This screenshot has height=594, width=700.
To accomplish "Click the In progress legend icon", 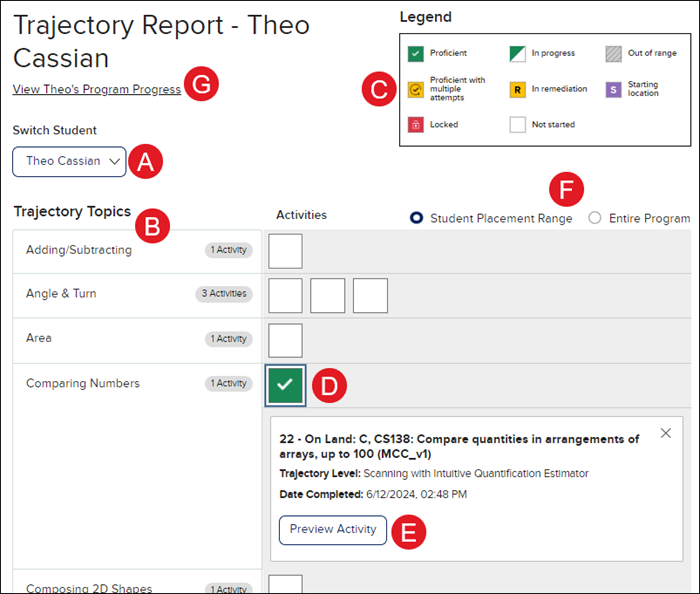I will pyautogui.click(x=517, y=53).
